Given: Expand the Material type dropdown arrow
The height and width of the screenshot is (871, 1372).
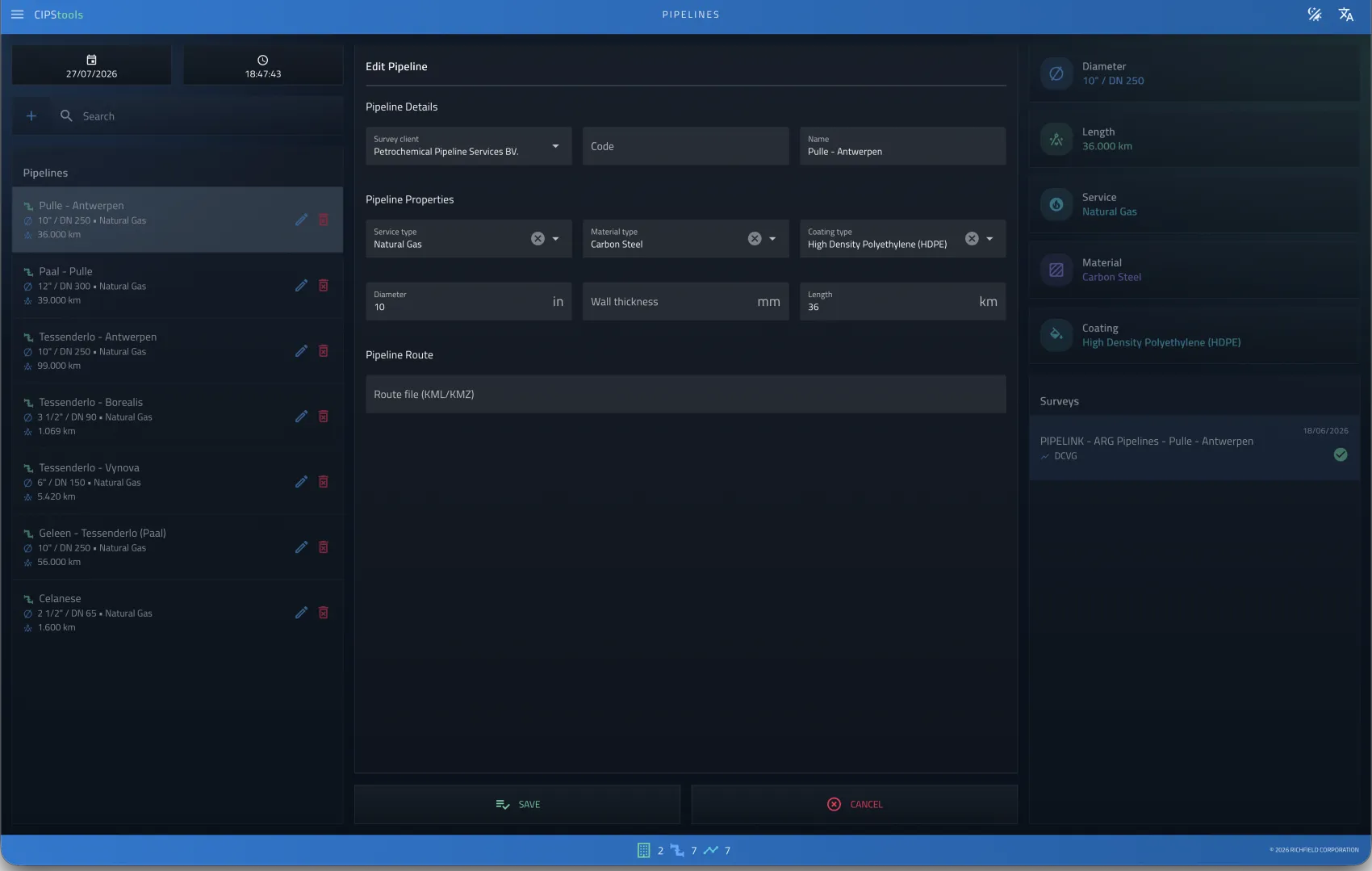Looking at the screenshot, I should click(772, 238).
